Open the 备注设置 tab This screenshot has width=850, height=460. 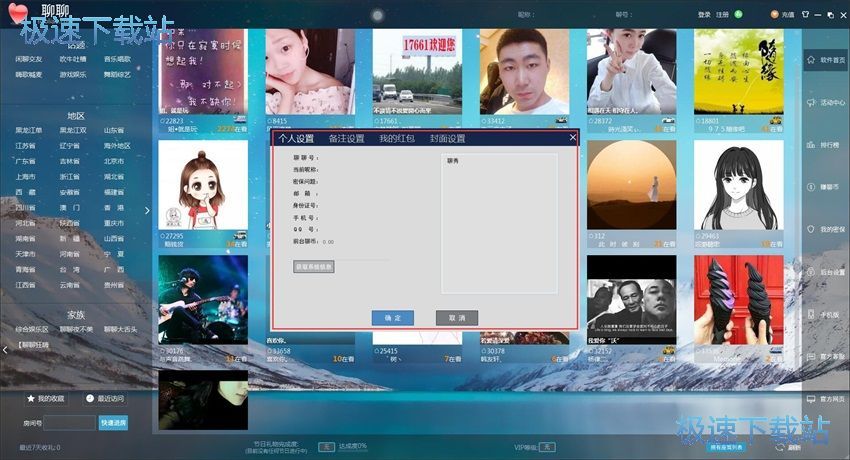point(346,139)
